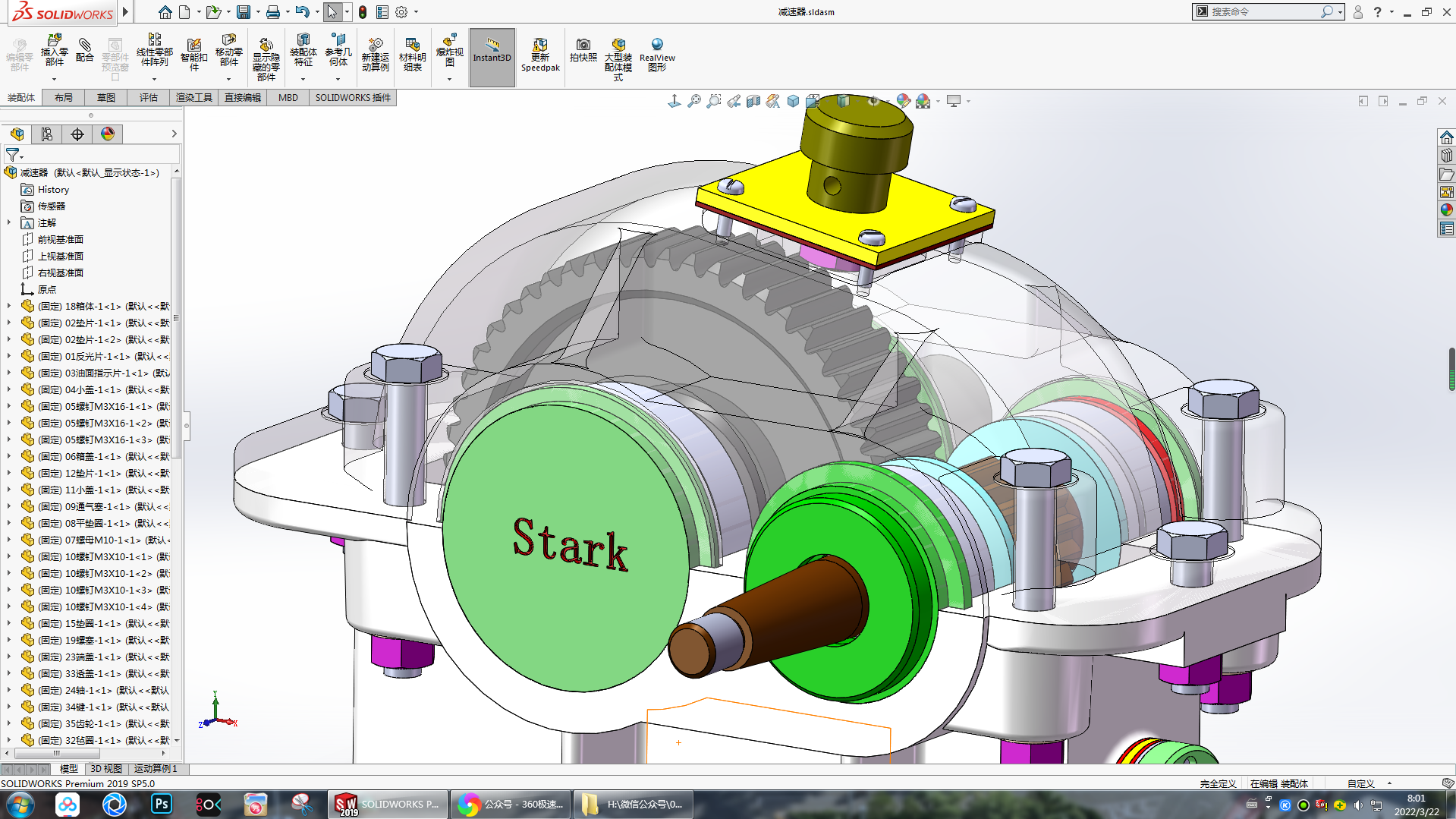Image resolution: width=1456 pixels, height=819 pixels.
Task: Open the FeatureManager design tree tab icon
Action: pyautogui.click(x=17, y=134)
